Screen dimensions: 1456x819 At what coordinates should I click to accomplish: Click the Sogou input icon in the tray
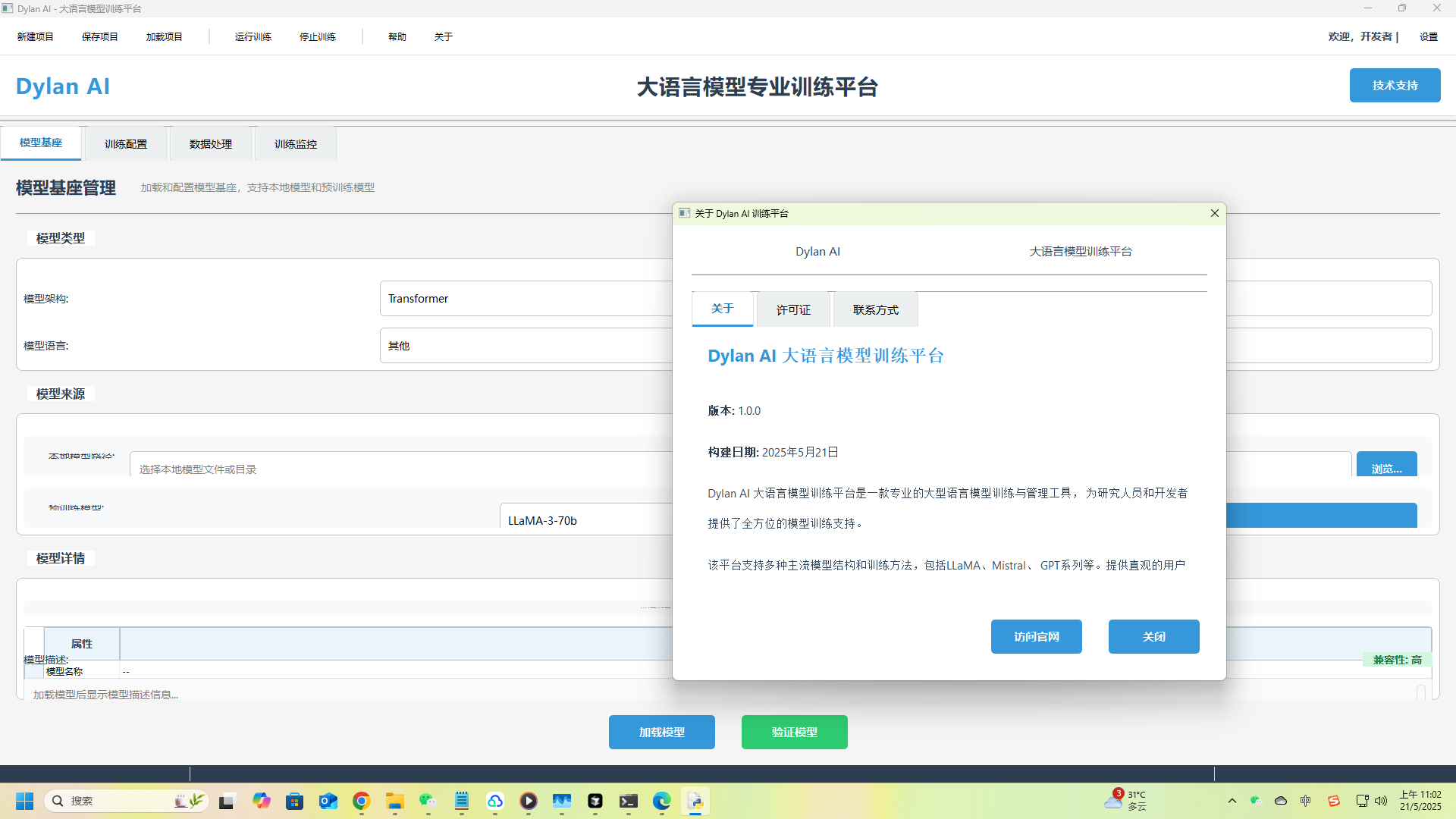(x=1333, y=801)
